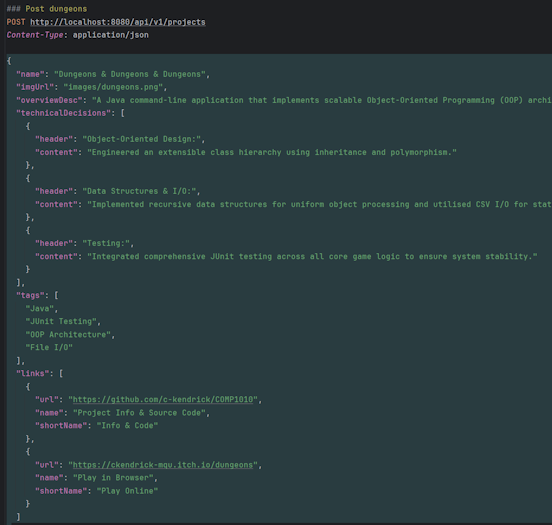Open the localhost:8080/api/v1/projects request URL
This screenshot has height=525, width=552.
[x=118, y=22]
